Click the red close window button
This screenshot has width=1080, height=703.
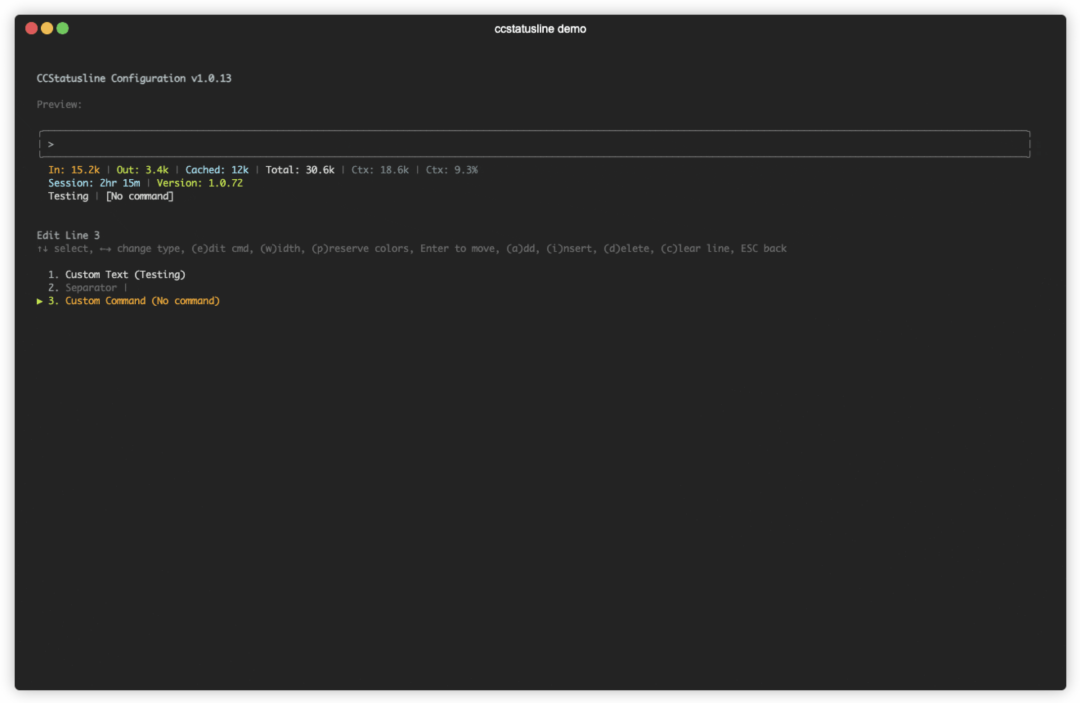(32, 28)
